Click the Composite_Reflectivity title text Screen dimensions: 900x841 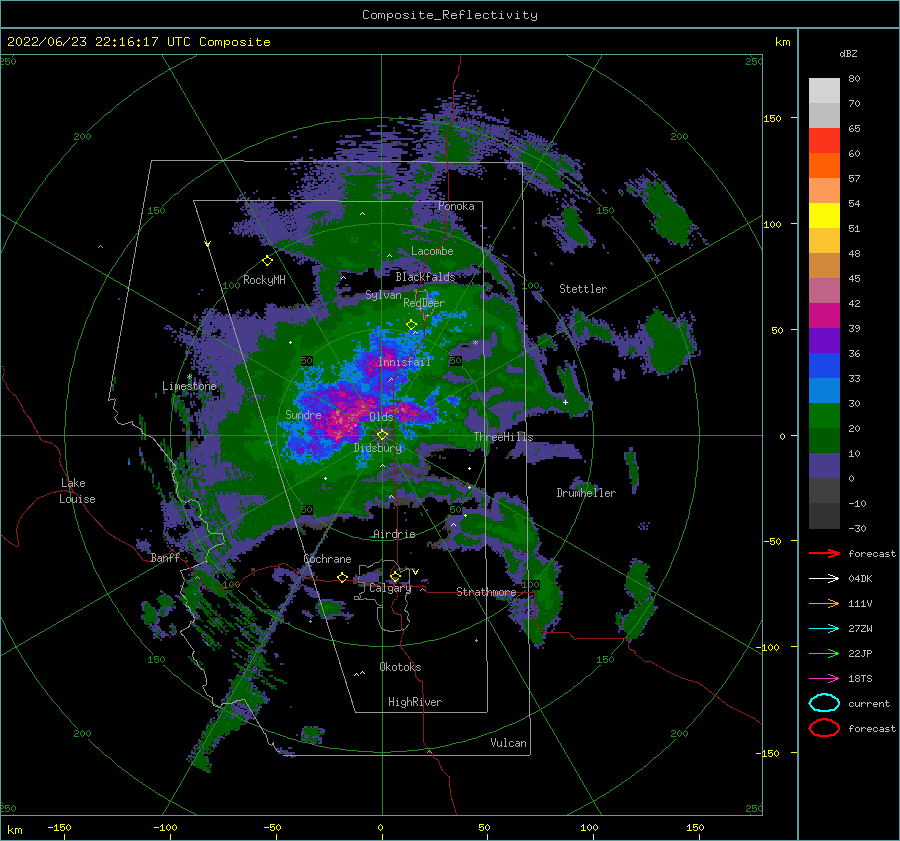click(450, 15)
